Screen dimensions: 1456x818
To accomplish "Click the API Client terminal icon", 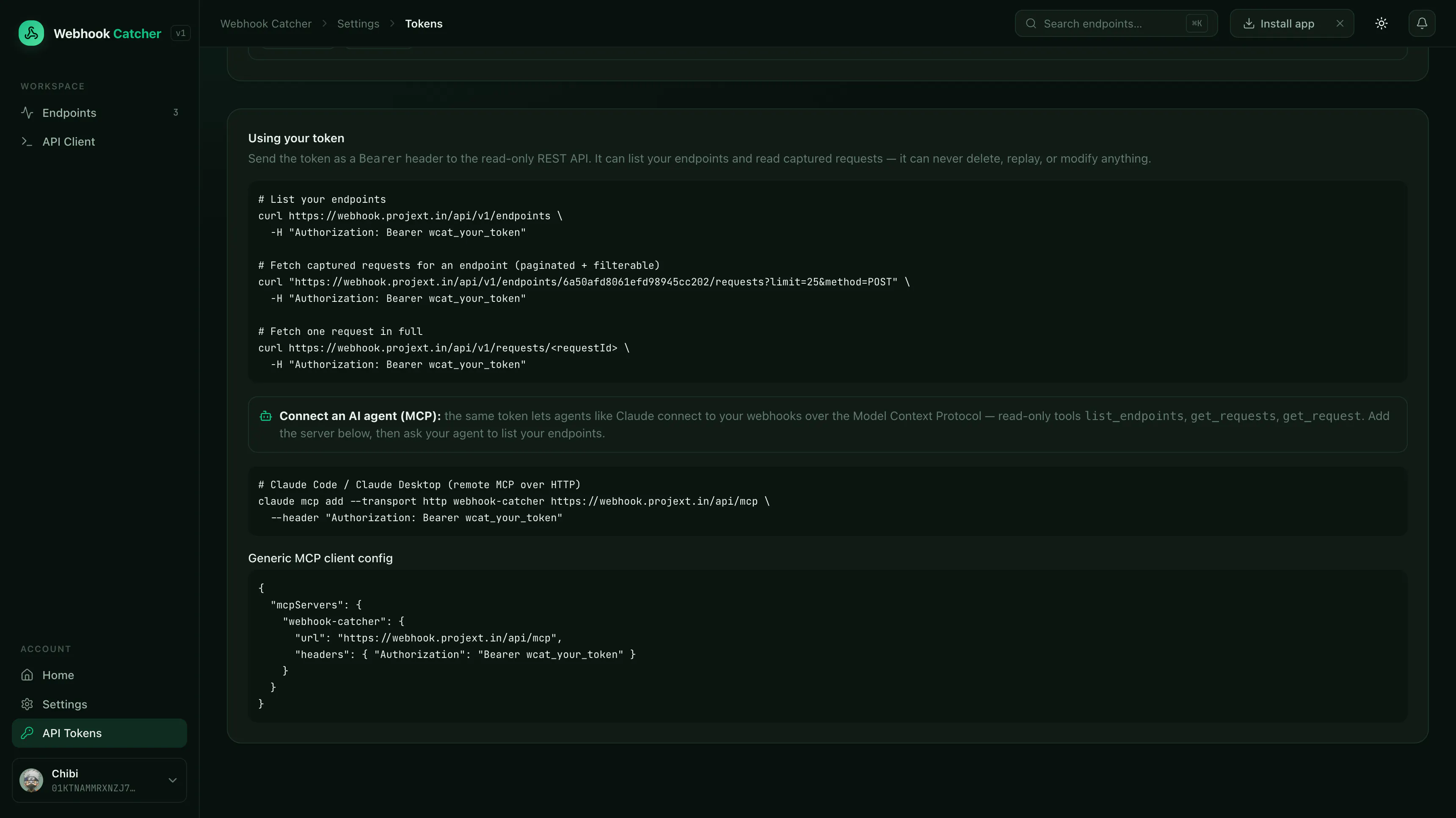I will (27, 141).
